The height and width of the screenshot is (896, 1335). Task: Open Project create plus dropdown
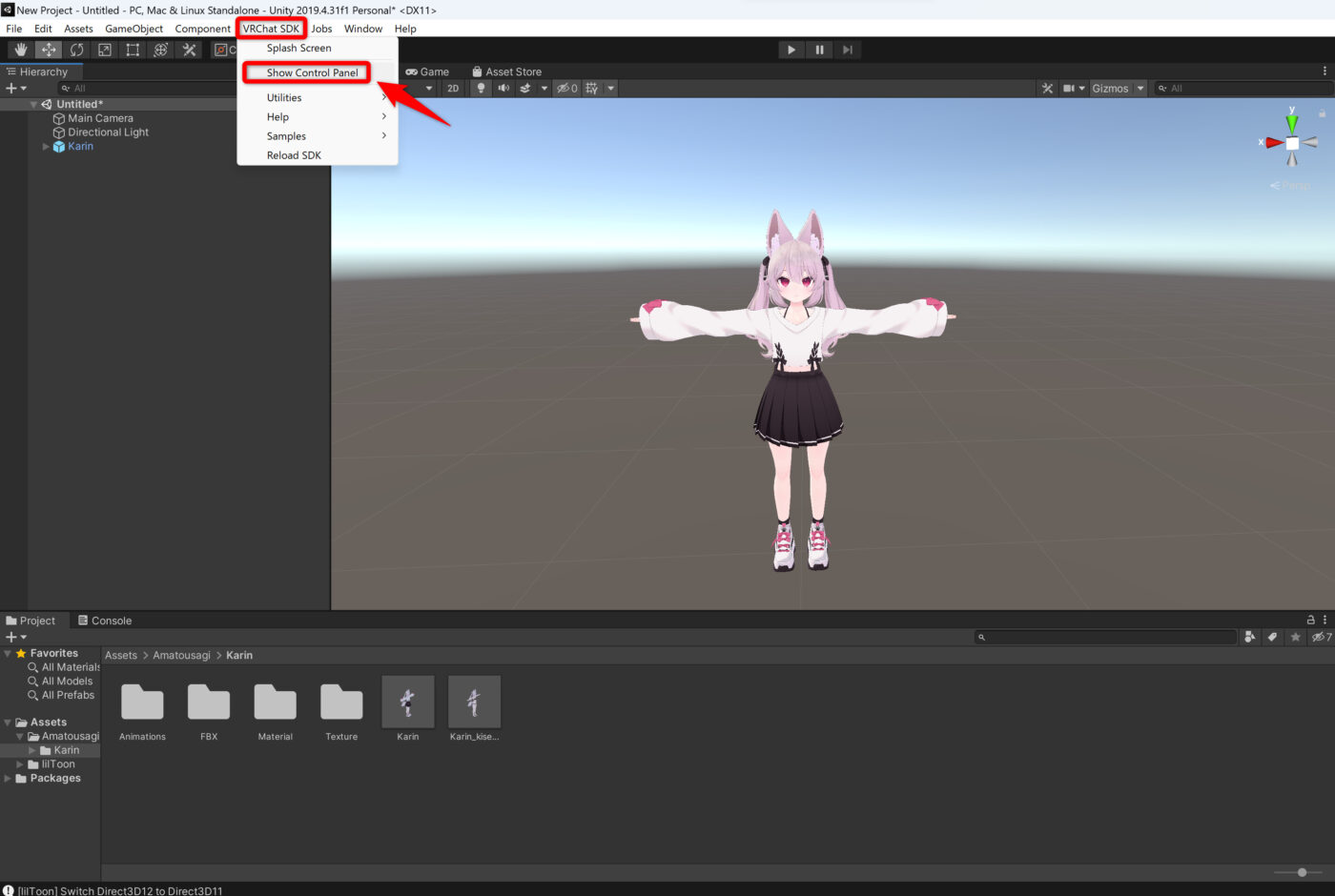point(16,637)
